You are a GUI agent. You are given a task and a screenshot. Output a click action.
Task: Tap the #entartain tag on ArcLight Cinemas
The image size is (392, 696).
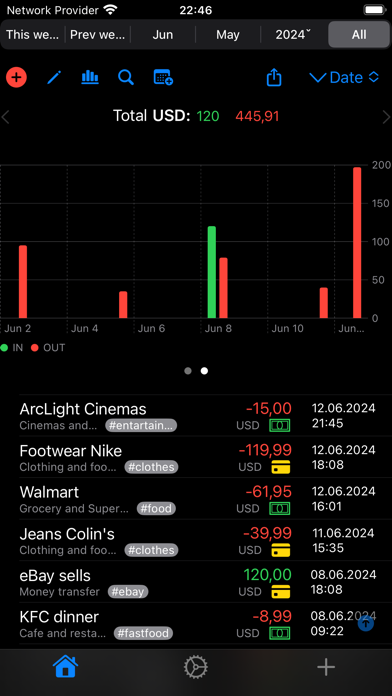click(141, 425)
